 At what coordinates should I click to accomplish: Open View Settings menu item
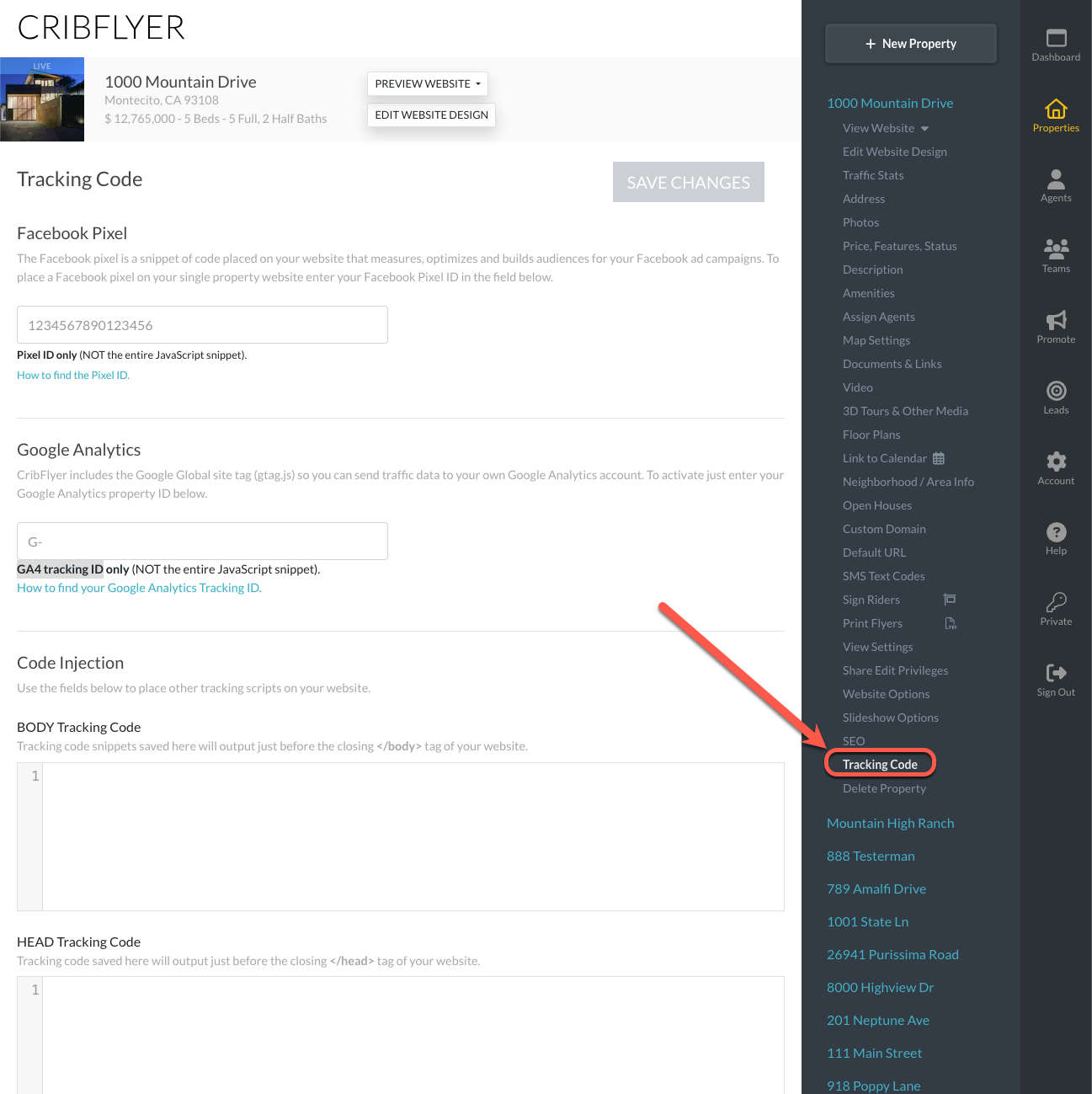click(877, 647)
